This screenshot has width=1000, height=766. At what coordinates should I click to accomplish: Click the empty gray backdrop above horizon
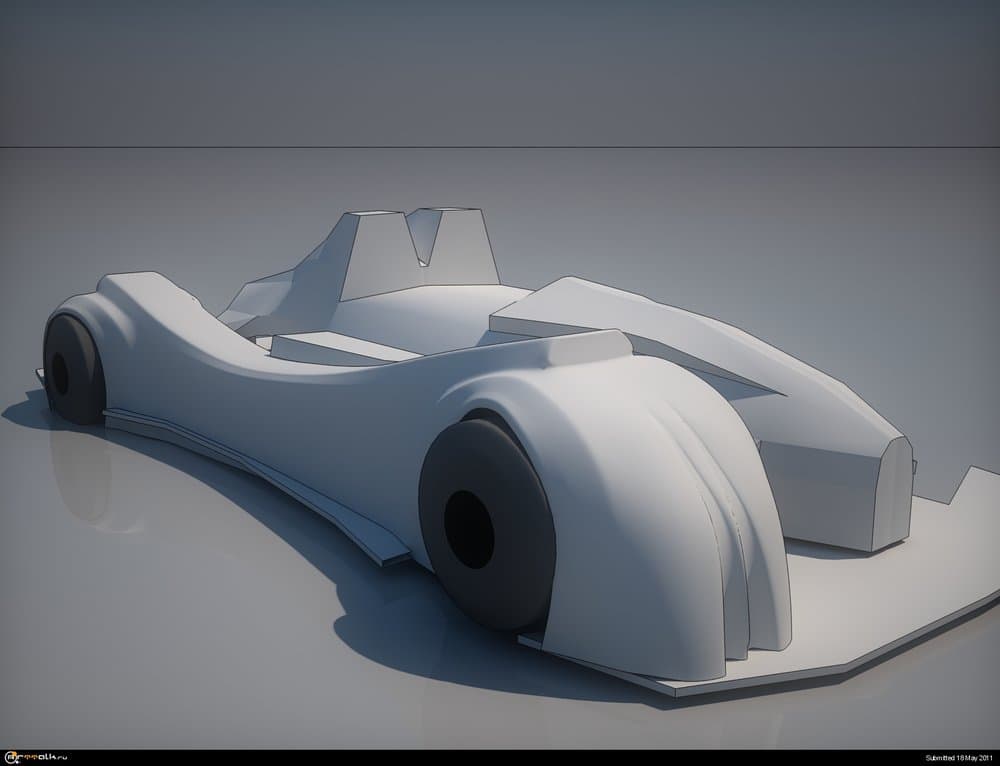500,70
